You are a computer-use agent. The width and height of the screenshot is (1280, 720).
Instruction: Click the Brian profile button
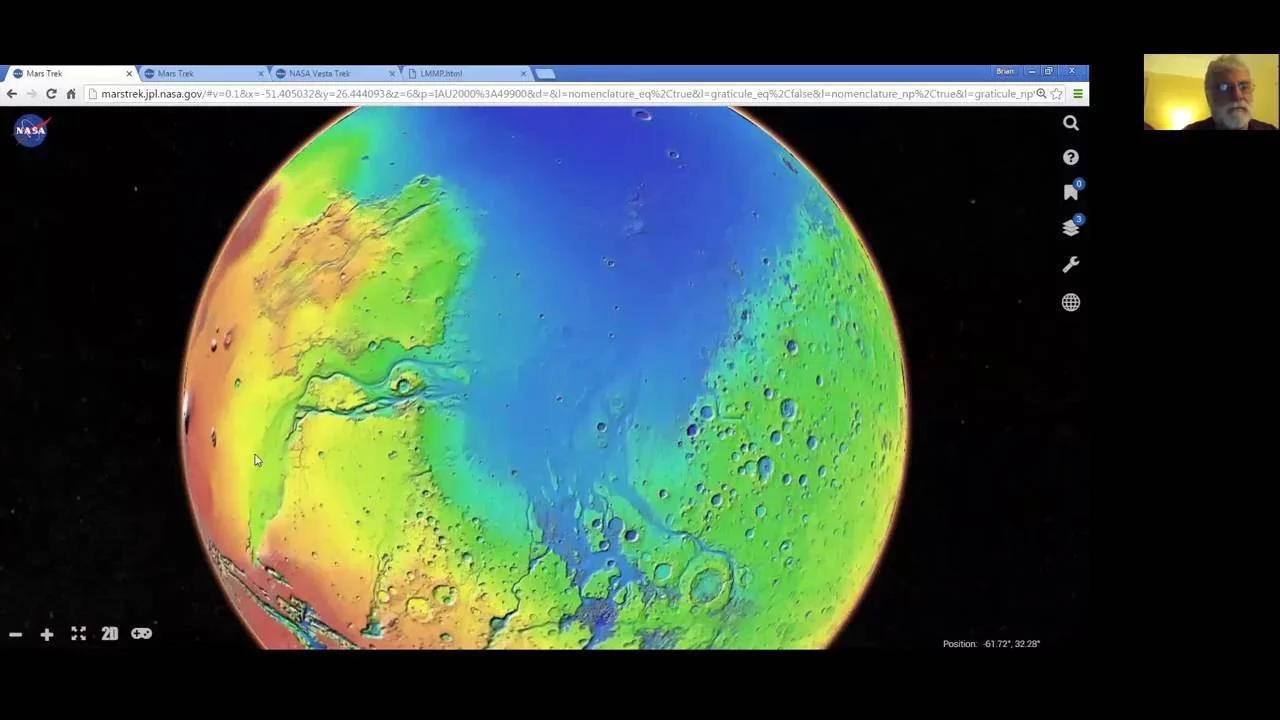[1005, 71]
